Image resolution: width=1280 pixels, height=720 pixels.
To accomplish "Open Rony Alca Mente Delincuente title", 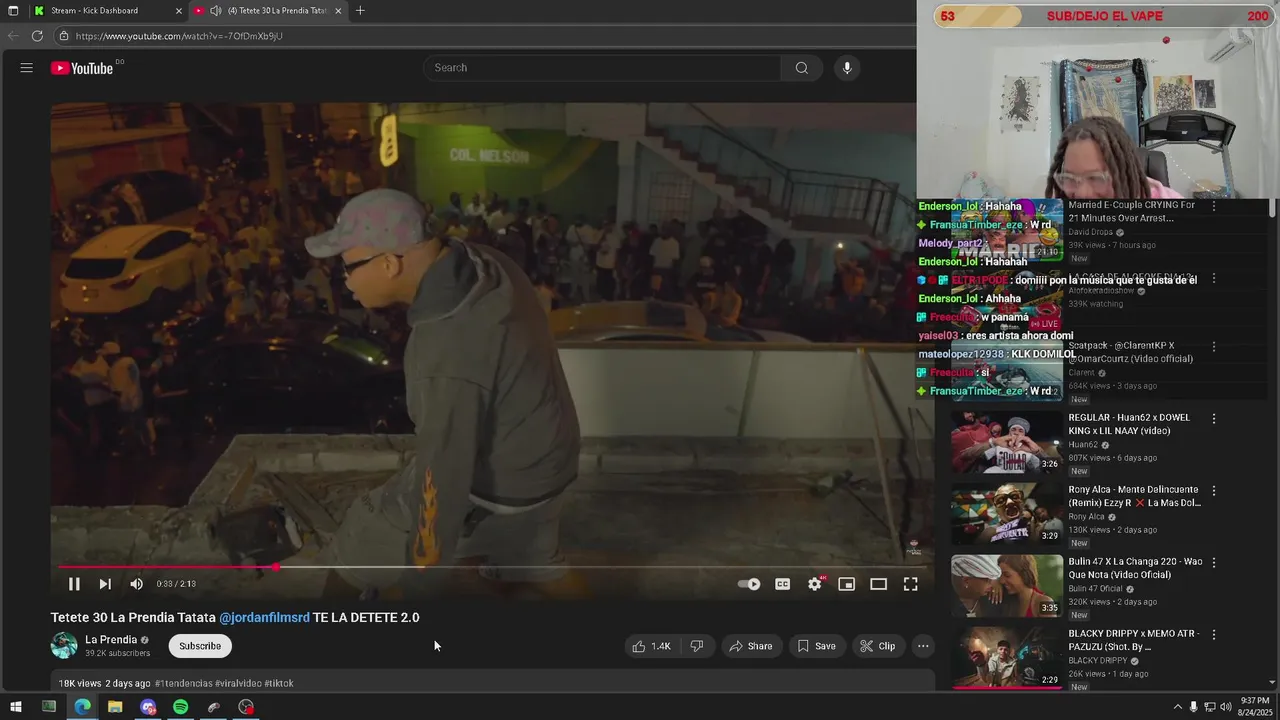I will point(1134,496).
